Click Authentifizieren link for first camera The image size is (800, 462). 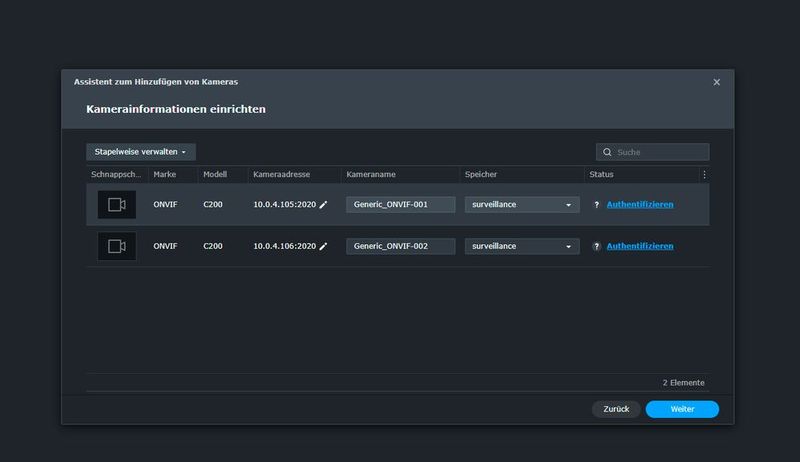point(639,204)
